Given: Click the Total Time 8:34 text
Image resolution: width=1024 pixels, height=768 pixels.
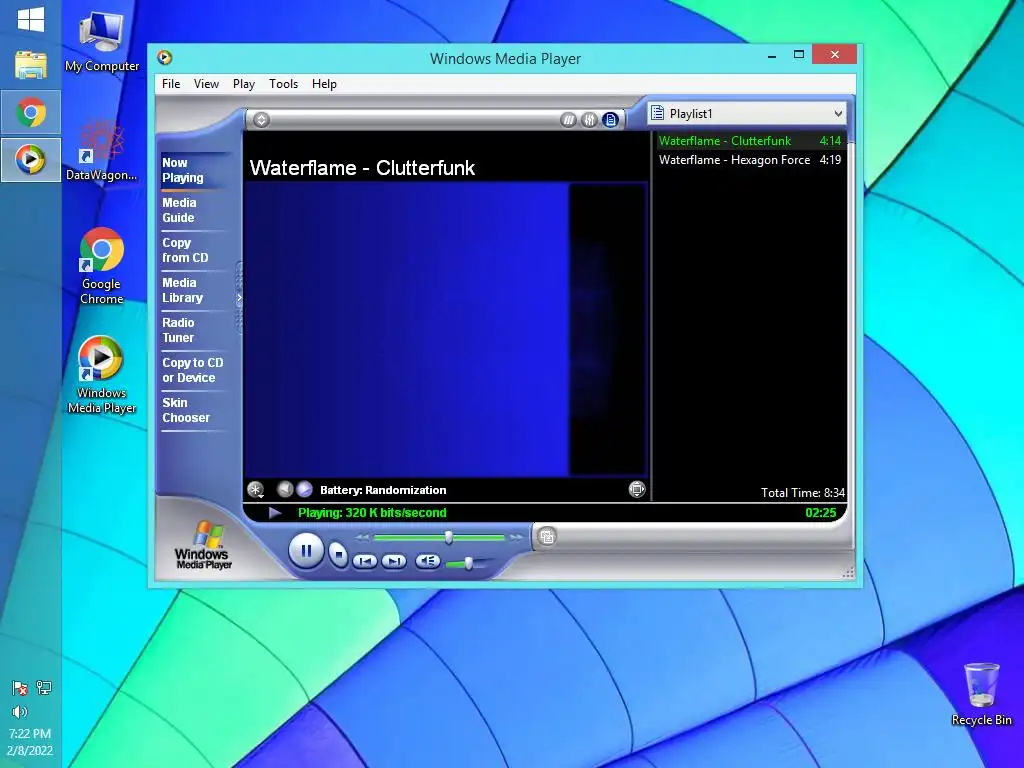Looking at the screenshot, I should pos(803,492).
